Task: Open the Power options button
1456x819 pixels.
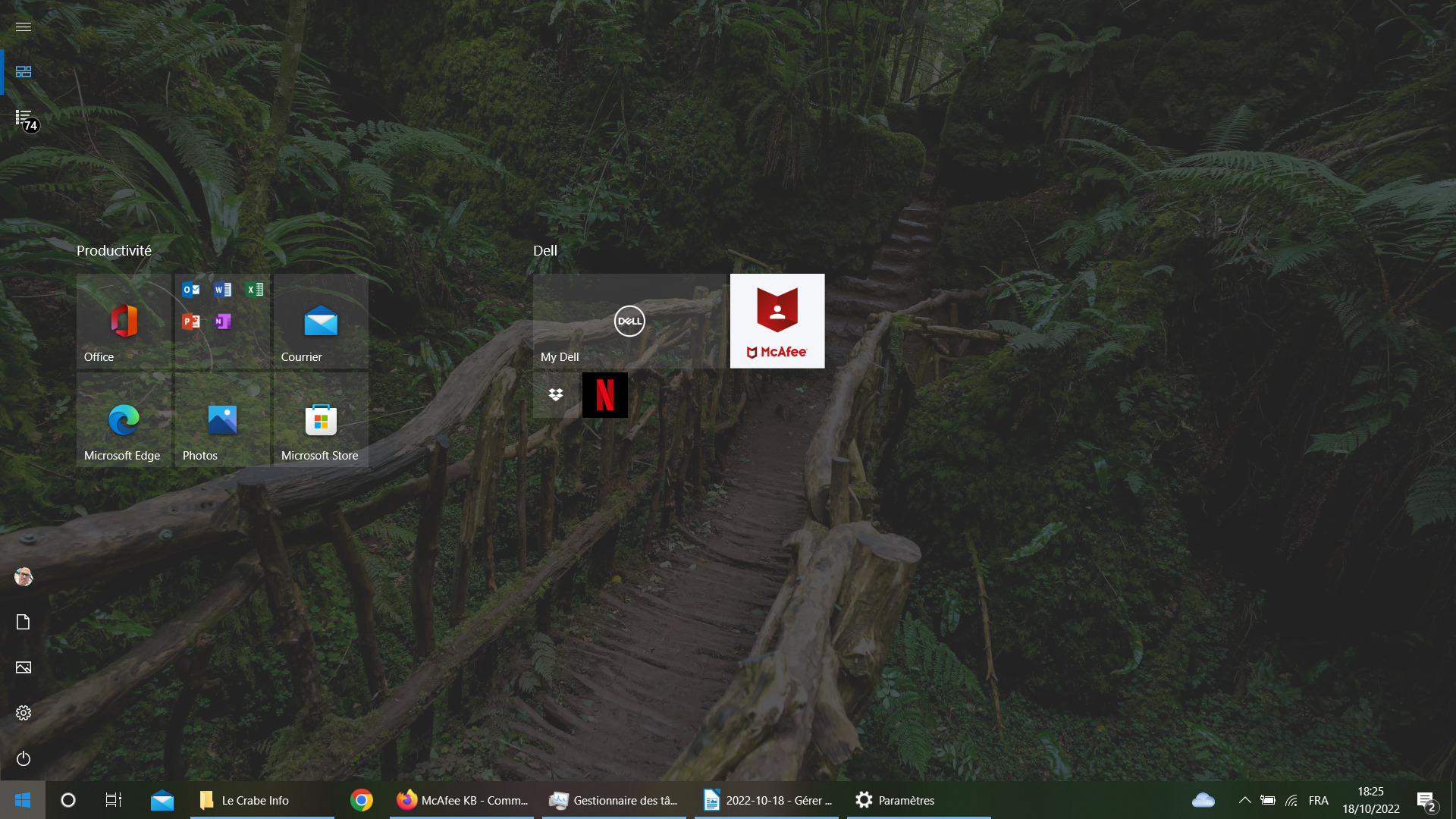Action: (x=24, y=758)
